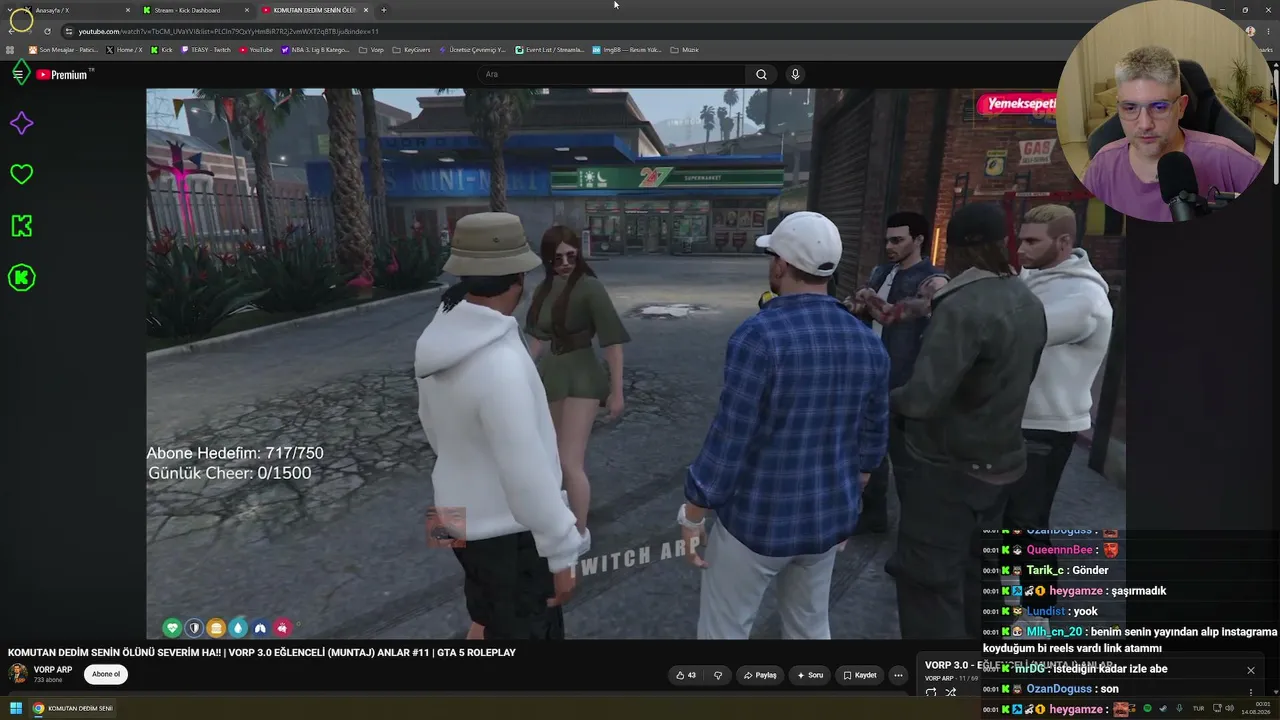The height and width of the screenshot is (720, 1280).
Task: Open Event List / Streamla bookmark
Action: pos(550,49)
